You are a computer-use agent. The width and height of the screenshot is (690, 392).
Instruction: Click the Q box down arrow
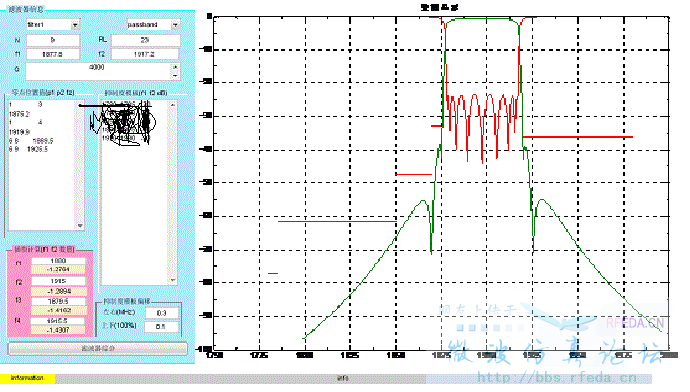tap(176, 76)
